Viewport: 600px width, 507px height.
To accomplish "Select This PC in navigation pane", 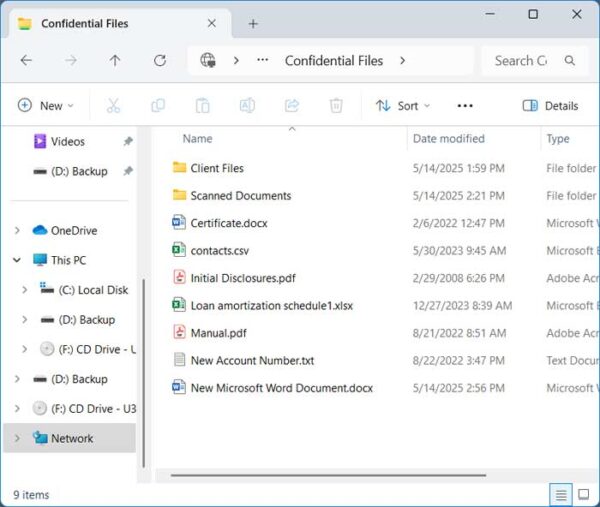I will click(68, 260).
